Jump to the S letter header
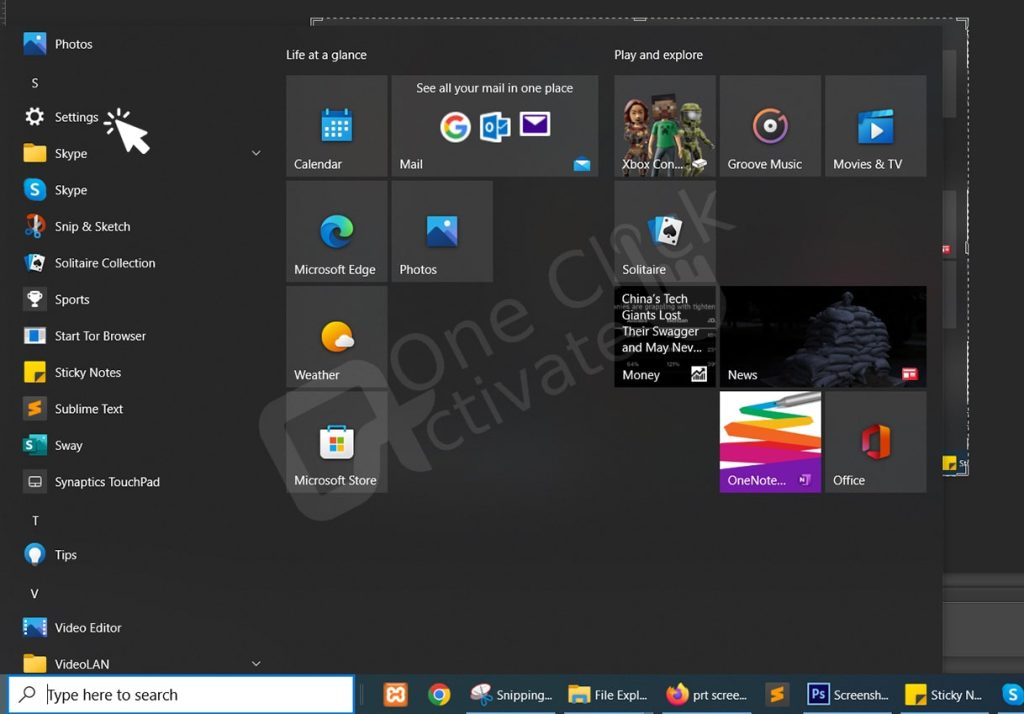Screen dimensions: 1024x714 click(x=35, y=83)
